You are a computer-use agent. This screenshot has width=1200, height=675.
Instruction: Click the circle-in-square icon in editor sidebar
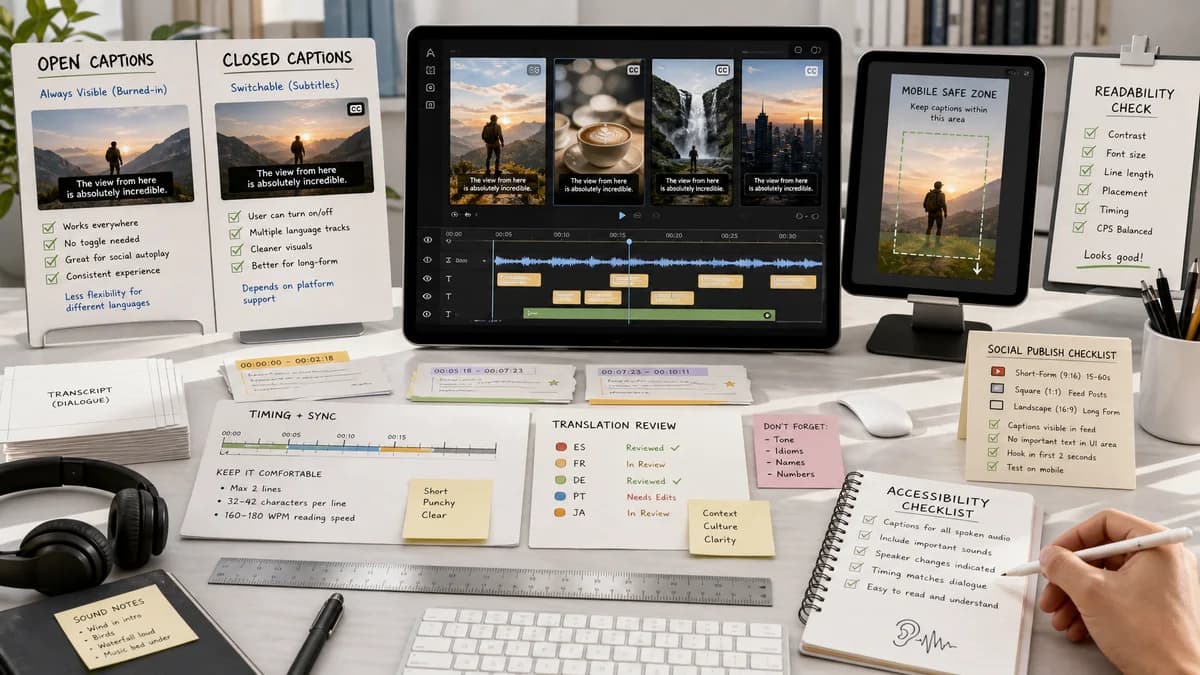[430, 87]
